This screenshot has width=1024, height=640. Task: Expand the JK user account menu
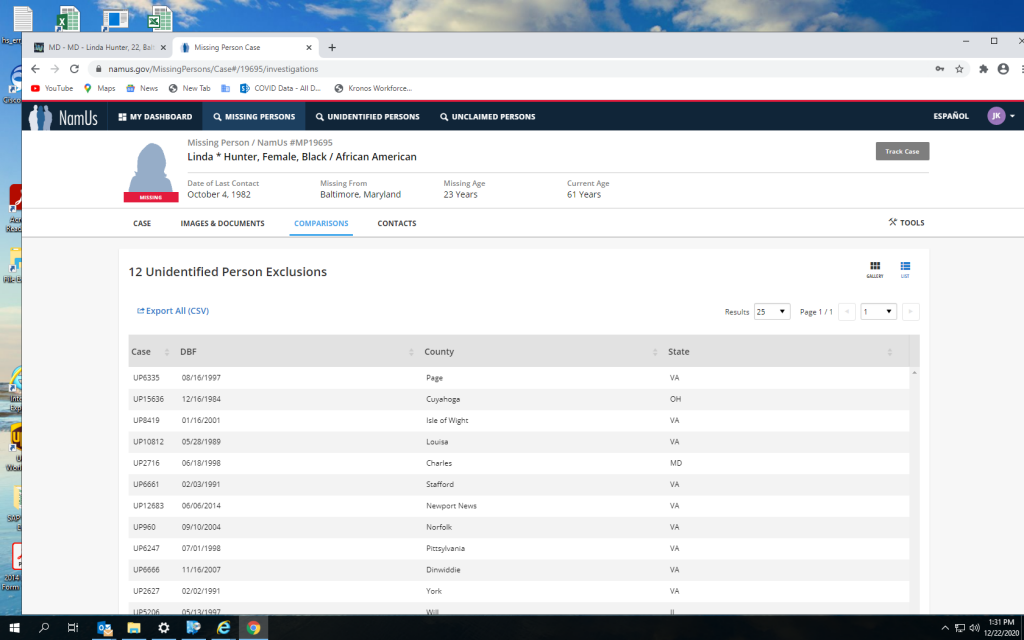click(1001, 116)
